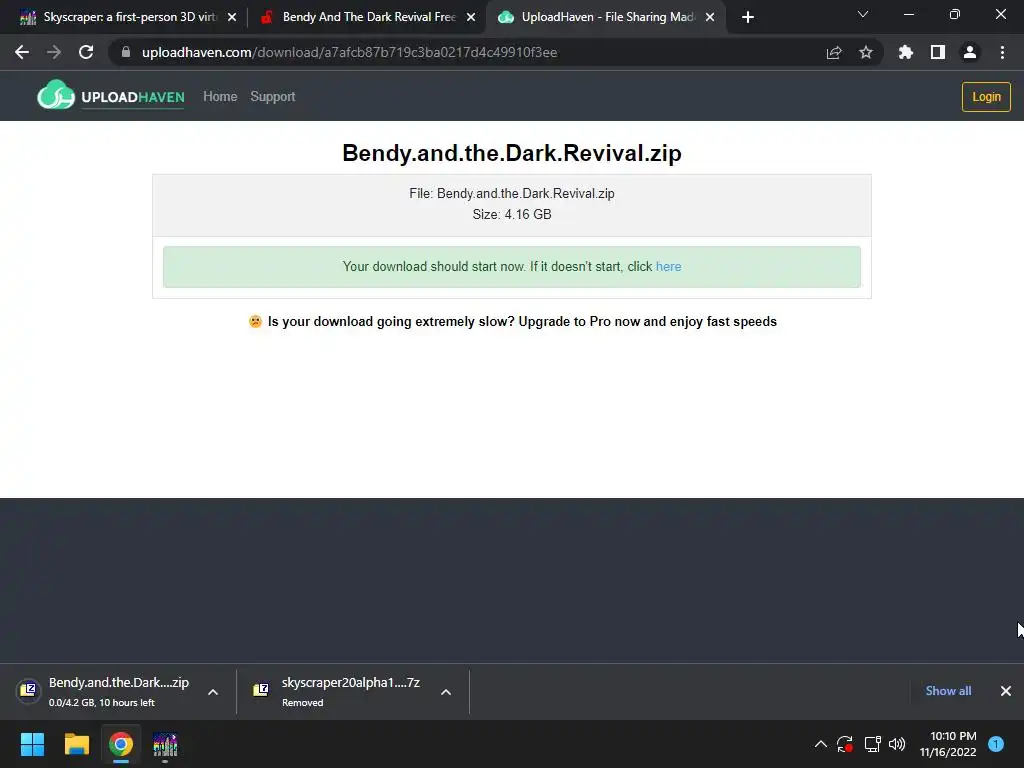Viewport: 1024px width, 768px height.
Task: Click the forward navigation arrow
Action: point(54,52)
